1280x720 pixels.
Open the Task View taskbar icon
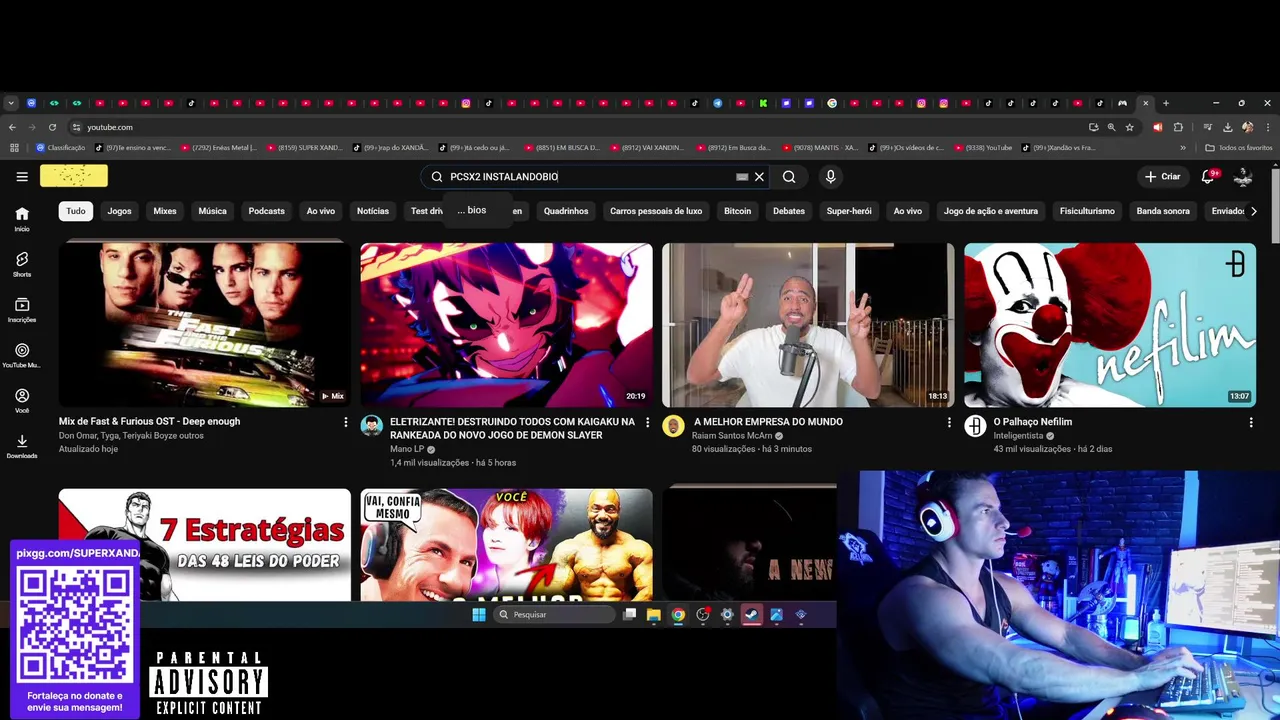[x=629, y=615]
